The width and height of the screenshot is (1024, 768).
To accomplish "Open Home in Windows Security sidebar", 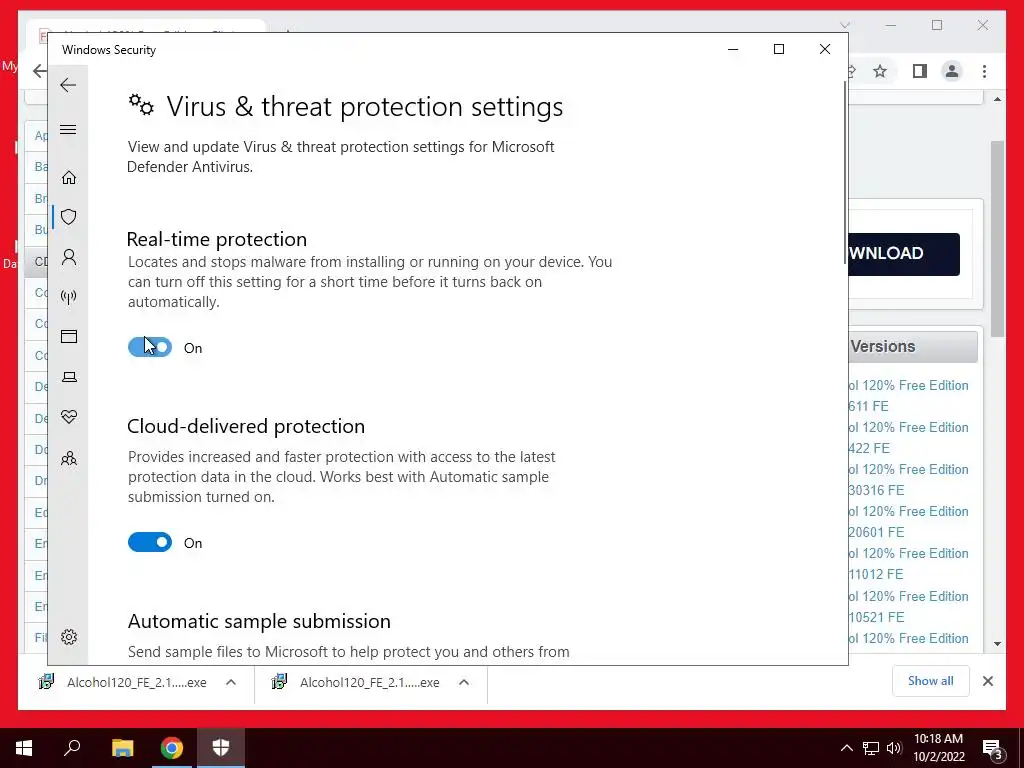I will pos(69,178).
